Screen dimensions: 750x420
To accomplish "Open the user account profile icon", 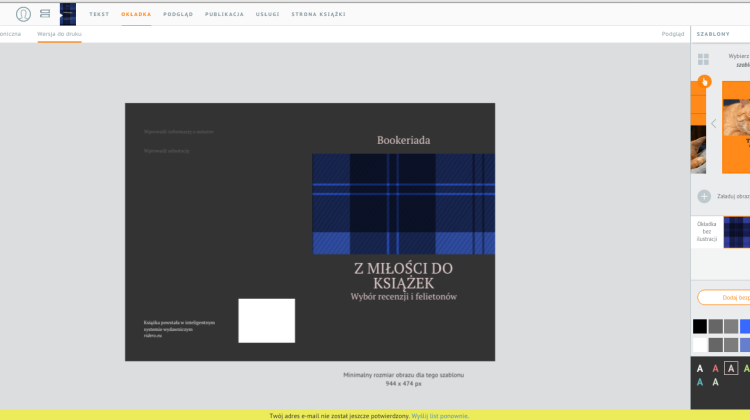I will pyautogui.click(x=23, y=14).
